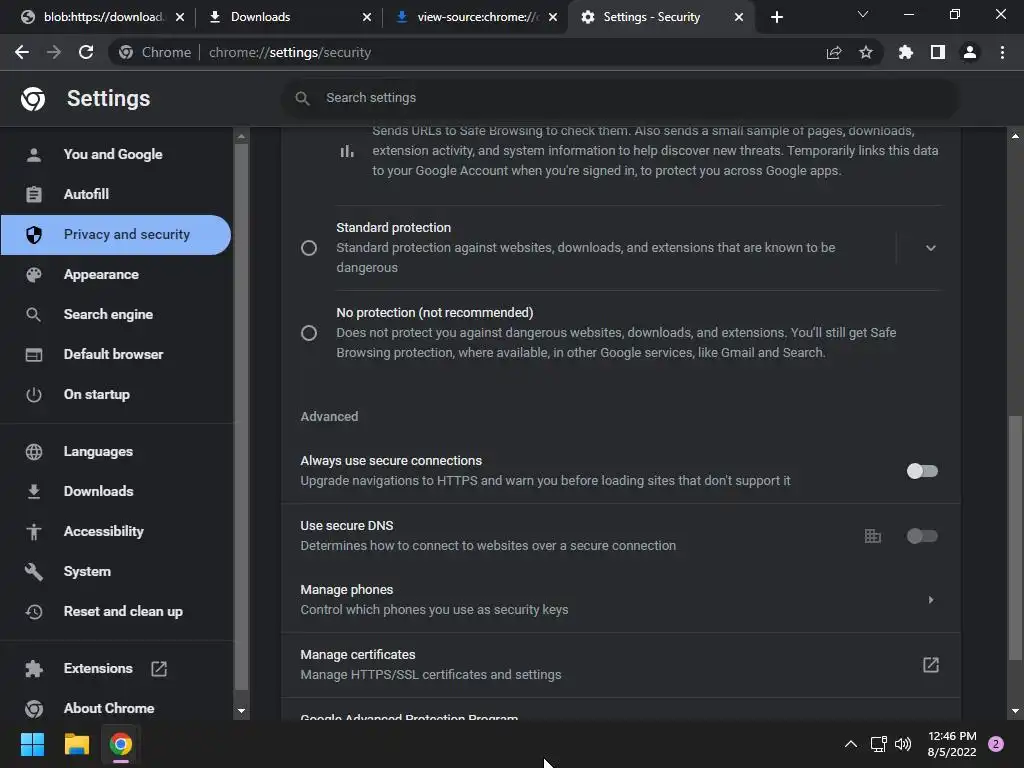Select Standard protection radio button

click(309, 248)
